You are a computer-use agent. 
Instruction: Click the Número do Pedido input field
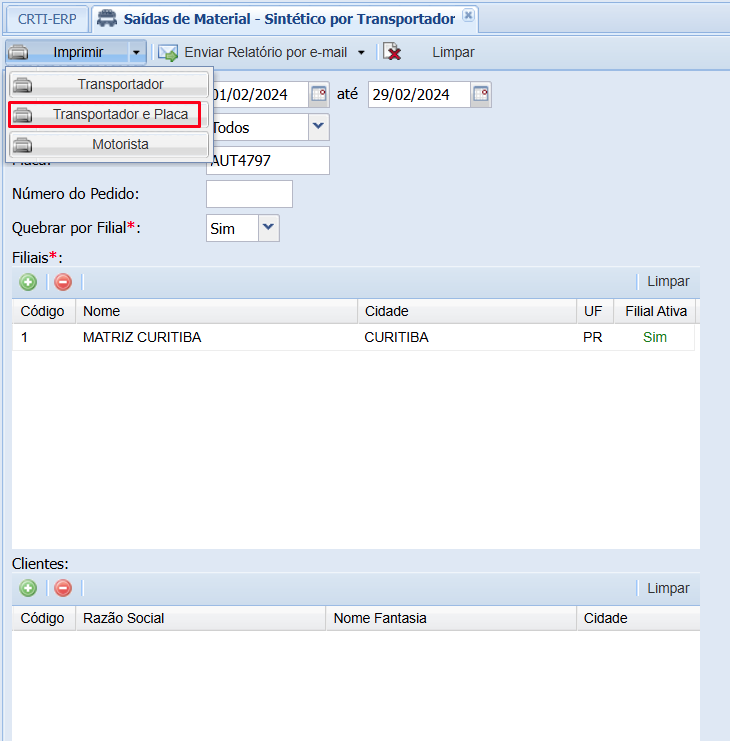249,194
